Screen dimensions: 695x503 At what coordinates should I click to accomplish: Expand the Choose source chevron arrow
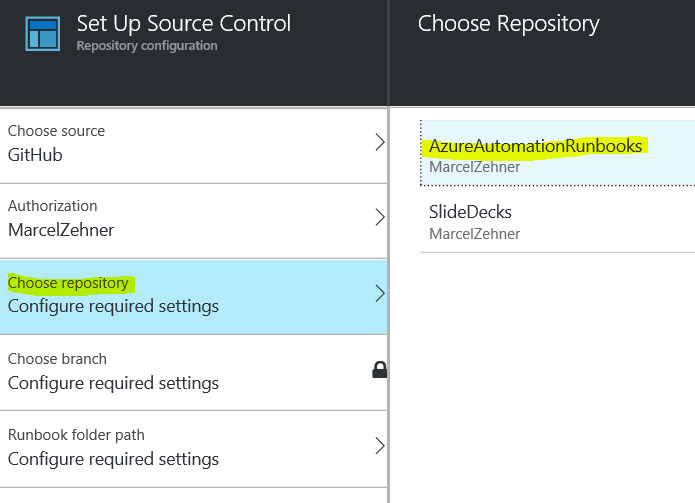(379, 143)
